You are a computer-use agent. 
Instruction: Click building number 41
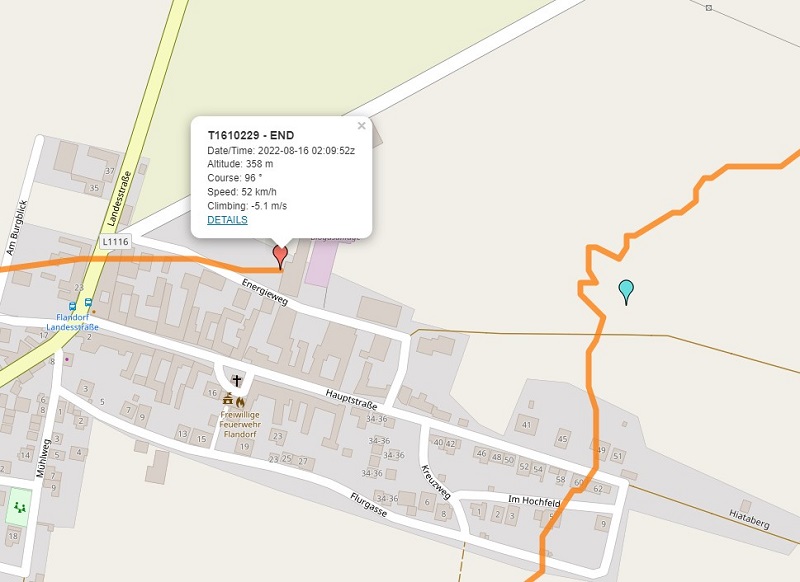coord(527,424)
